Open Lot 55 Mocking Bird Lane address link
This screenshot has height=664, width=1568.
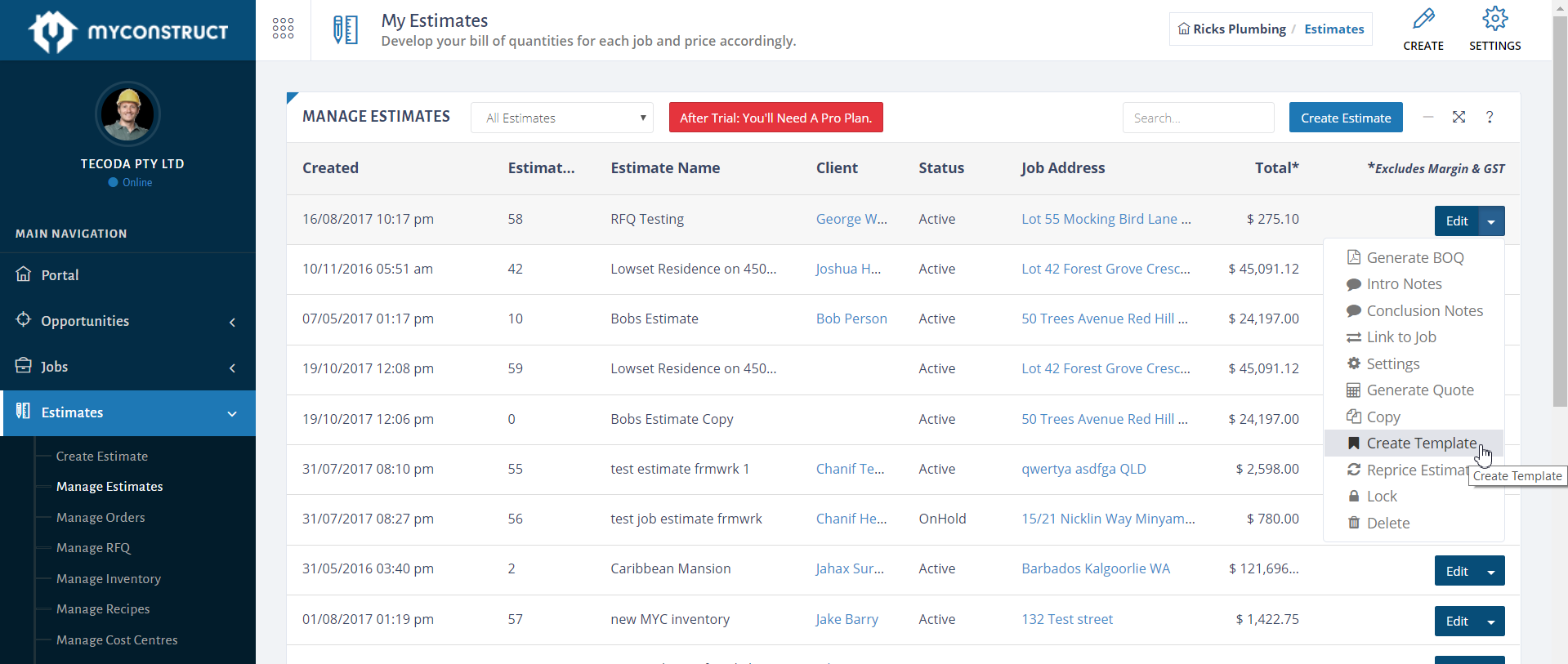click(x=1106, y=219)
